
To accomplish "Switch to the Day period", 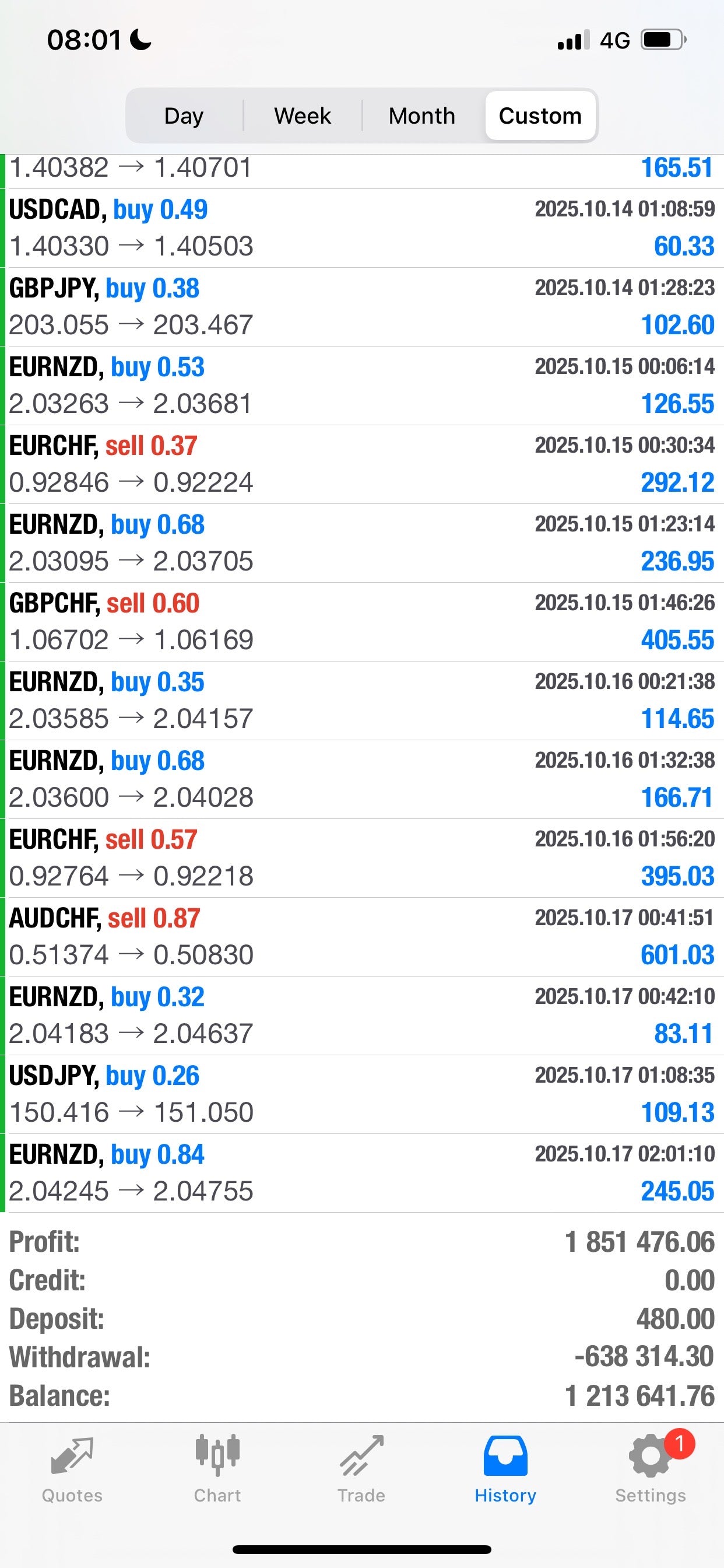I will coord(184,116).
